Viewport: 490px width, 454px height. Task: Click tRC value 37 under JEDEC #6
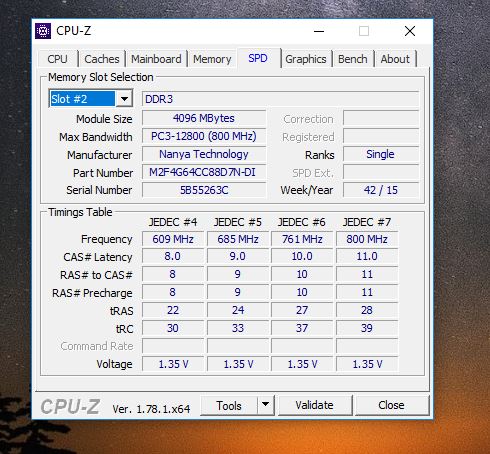[x=302, y=328]
